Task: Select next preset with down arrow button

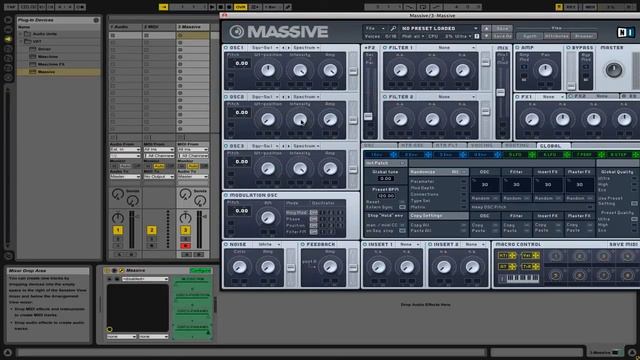Action: click(x=486, y=36)
